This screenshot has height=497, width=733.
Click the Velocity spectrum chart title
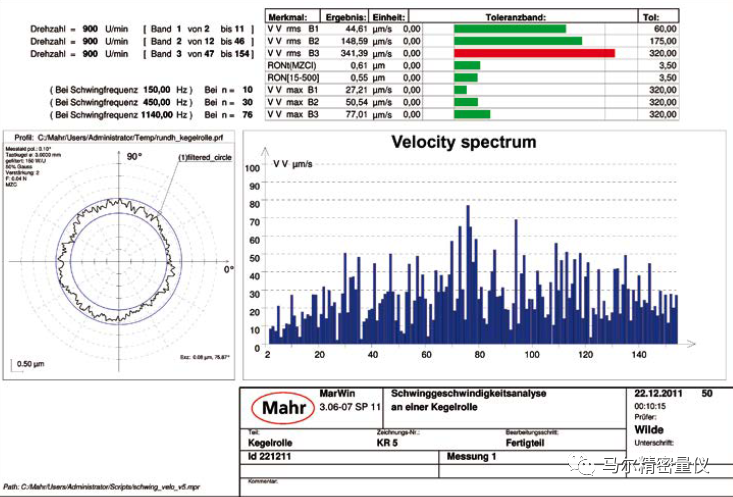pos(463,143)
